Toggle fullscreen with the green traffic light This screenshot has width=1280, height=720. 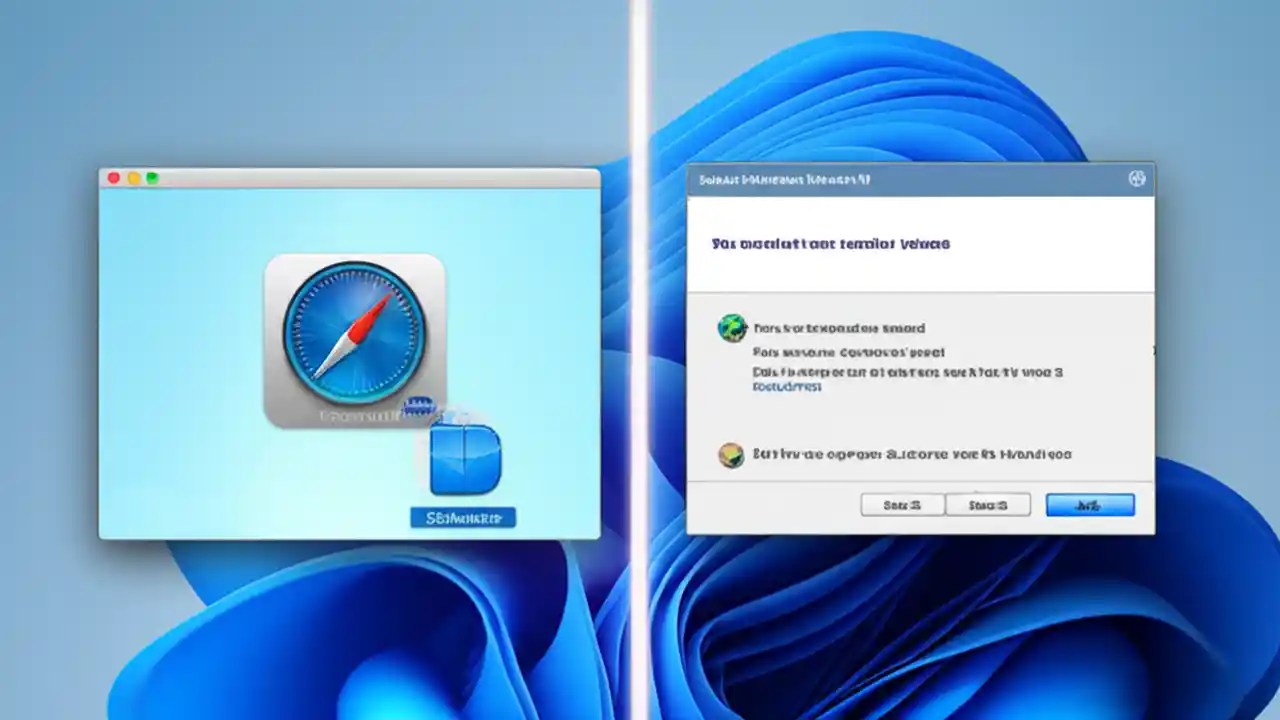151,176
